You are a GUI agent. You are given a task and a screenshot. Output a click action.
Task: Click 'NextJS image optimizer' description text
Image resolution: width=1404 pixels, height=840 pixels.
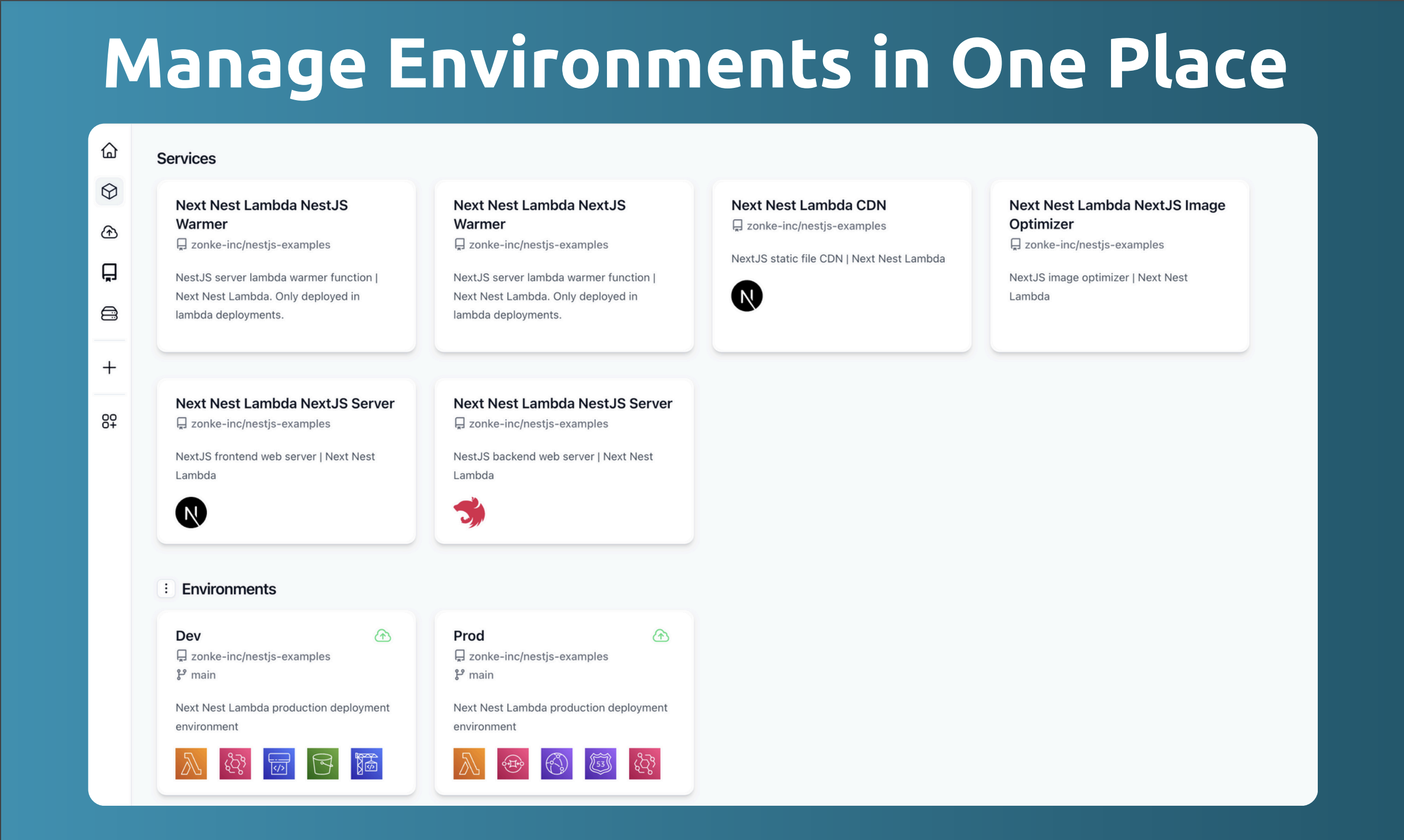(x=1098, y=286)
